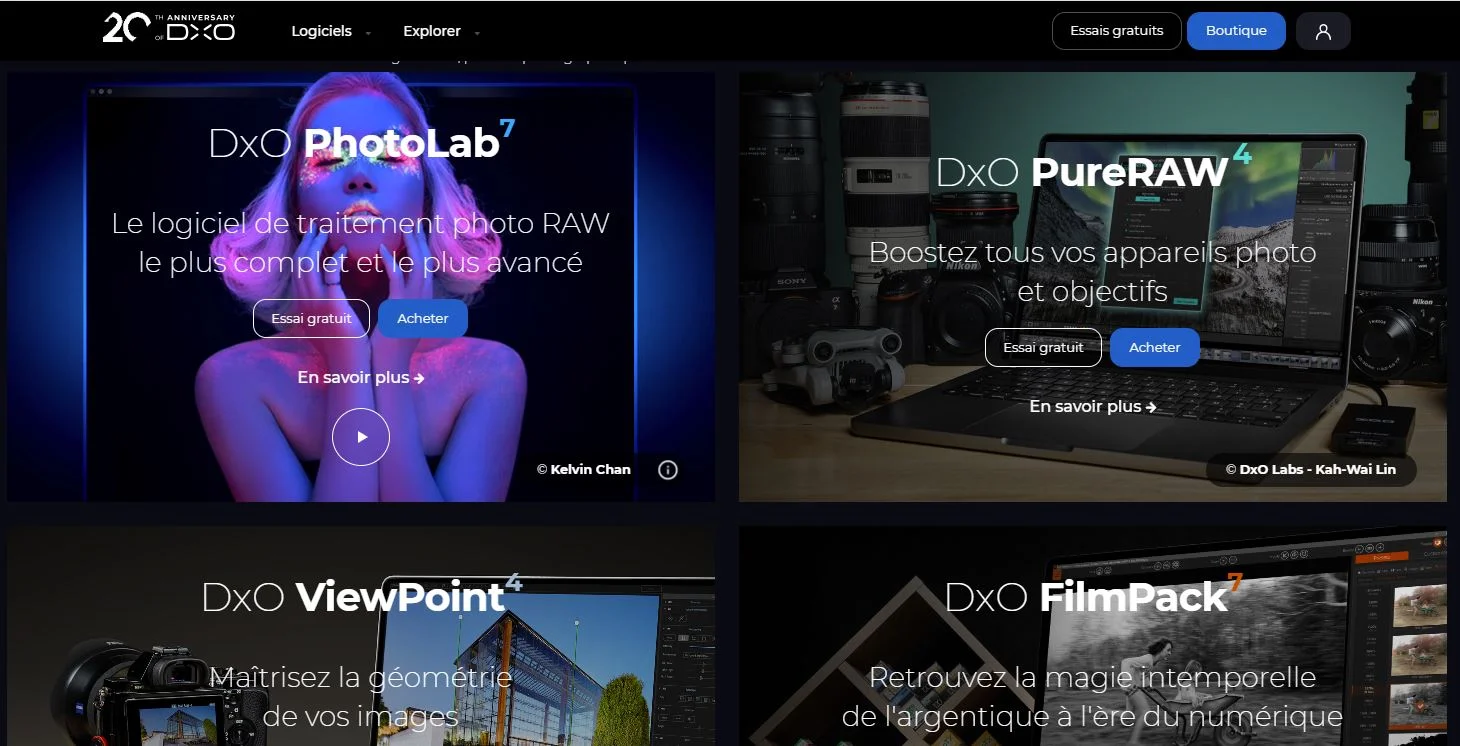Follow PureRAW En savoir plus link
The width and height of the screenshot is (1460, 746).
click(x=1093, y=407)
